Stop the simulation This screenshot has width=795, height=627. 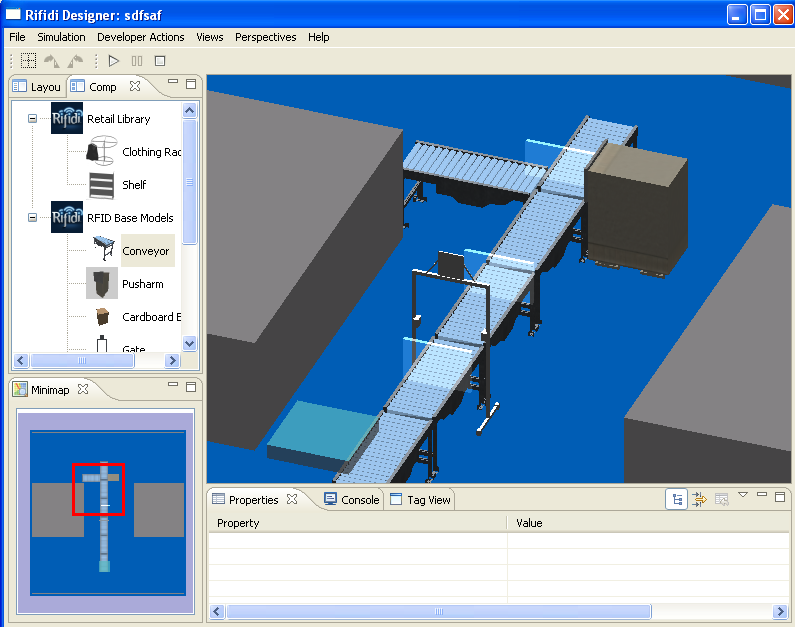[160, 61]
